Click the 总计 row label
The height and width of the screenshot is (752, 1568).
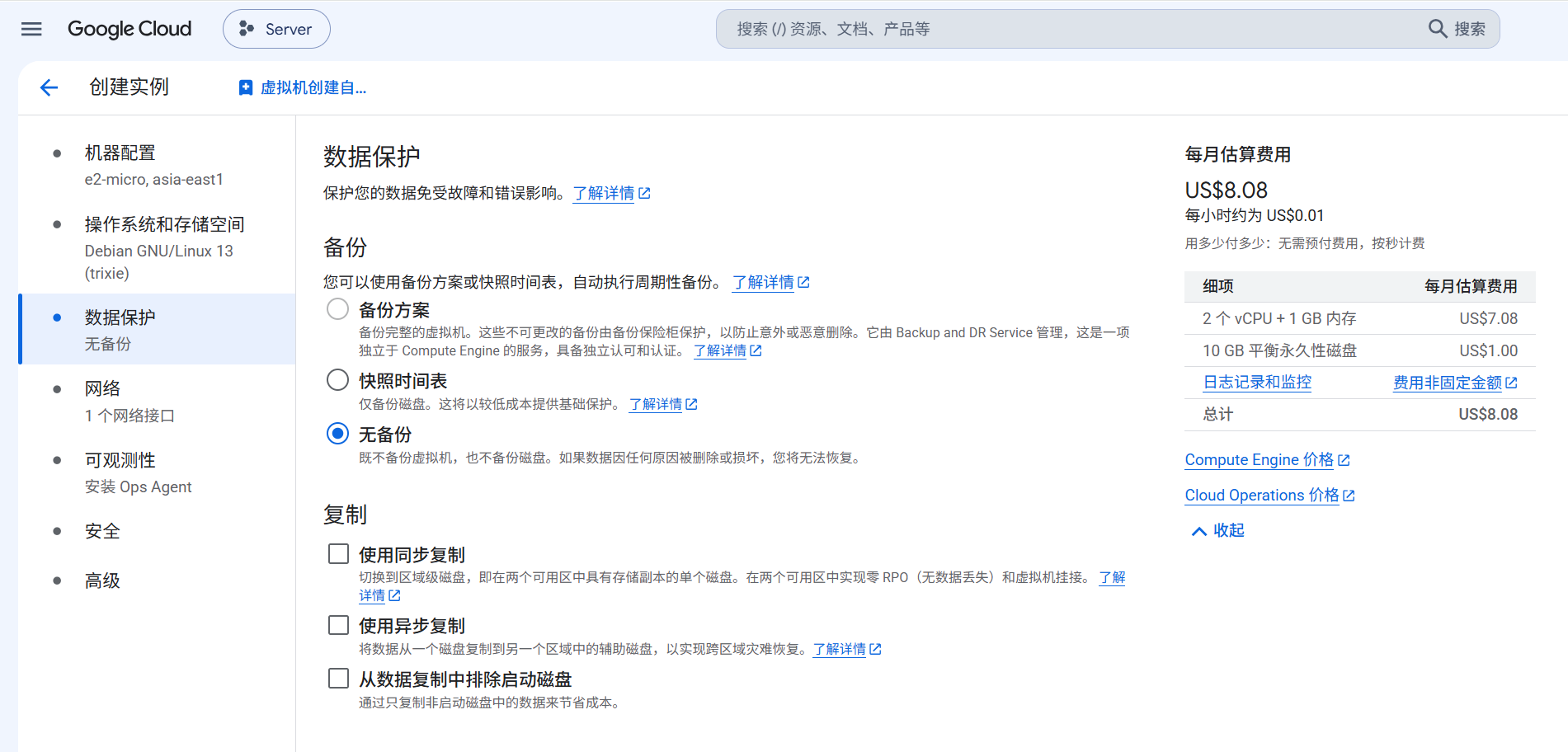coord(1217,414)
